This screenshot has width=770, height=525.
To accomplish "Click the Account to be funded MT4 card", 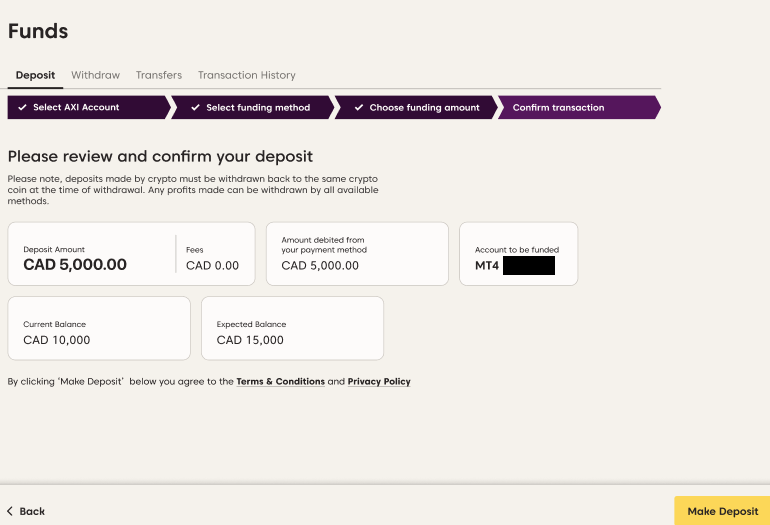I will point(518,254).
